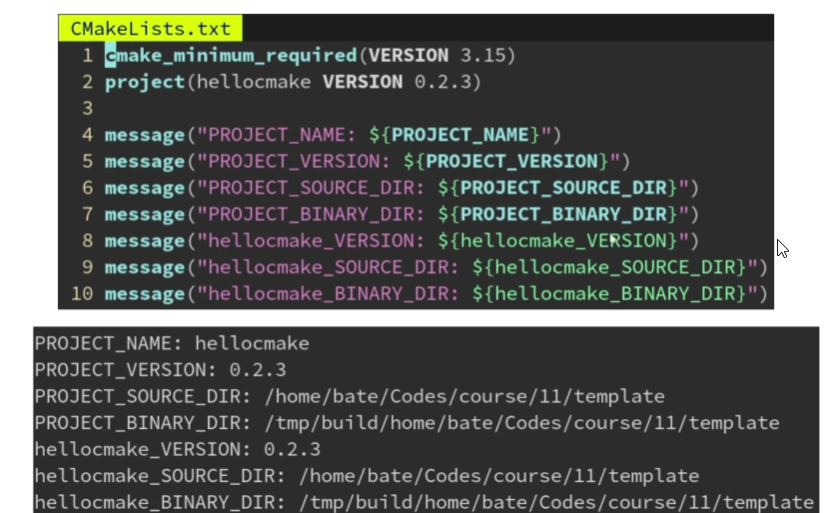829x513 pixels.
Task: Click the path in the PROJECT_SOURCE_DIR output line
Action: point(463,396)
